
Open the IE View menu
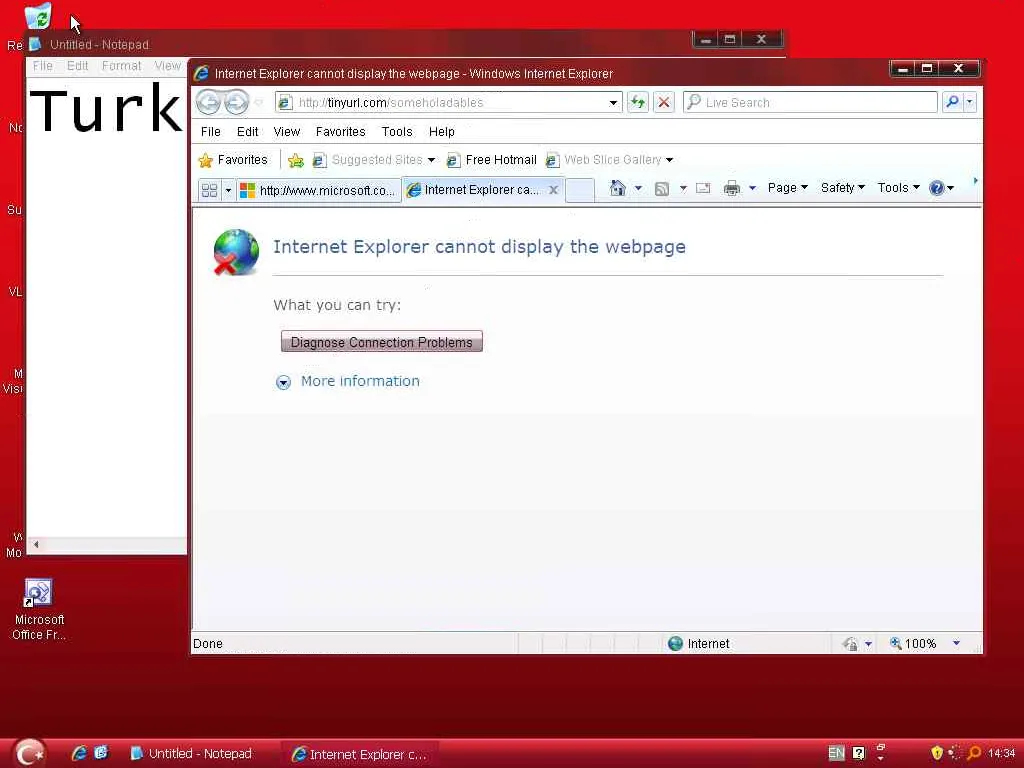[x=287, y=132]
